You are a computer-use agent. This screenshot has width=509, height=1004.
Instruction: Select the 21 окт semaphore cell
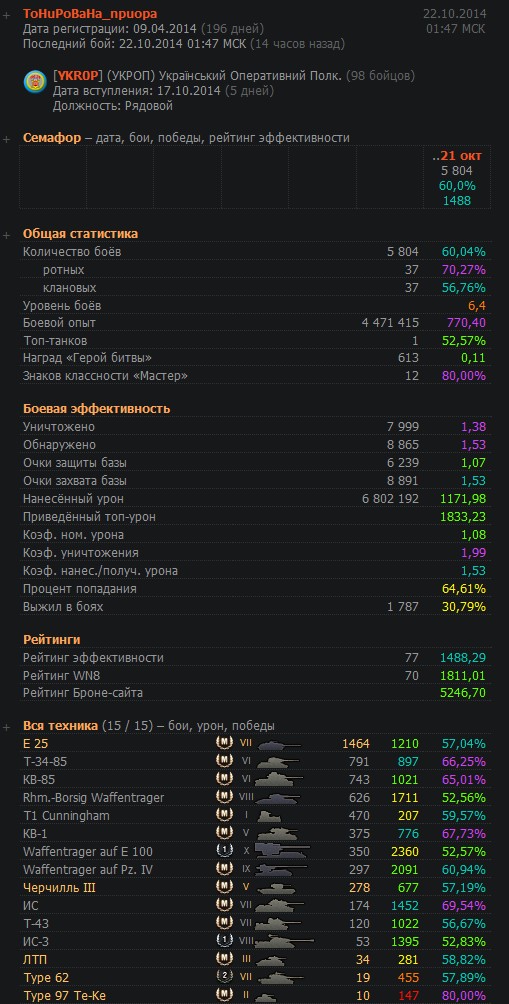tap(457, 178)
